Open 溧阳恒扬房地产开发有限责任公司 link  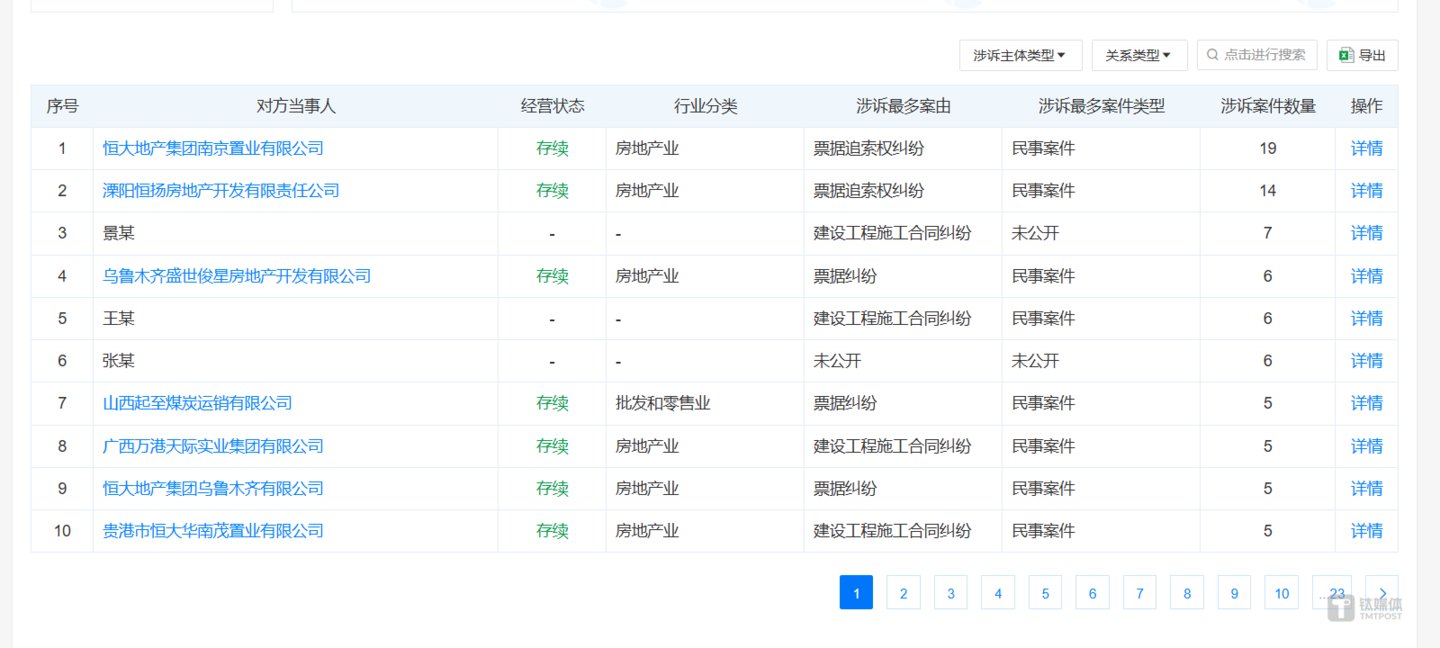(221, 190)
